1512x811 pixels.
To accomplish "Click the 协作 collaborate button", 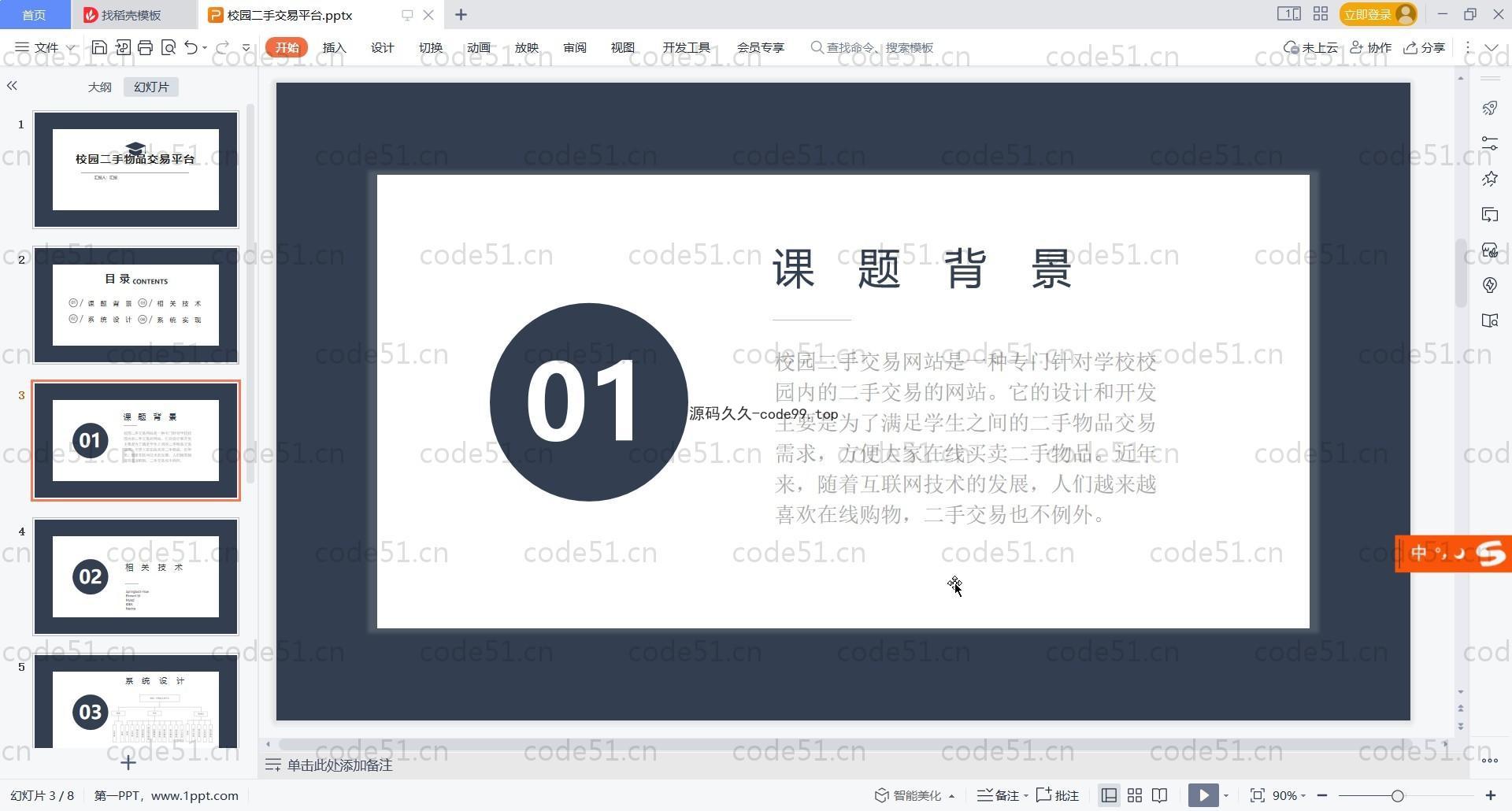I will coord(1371,47).
